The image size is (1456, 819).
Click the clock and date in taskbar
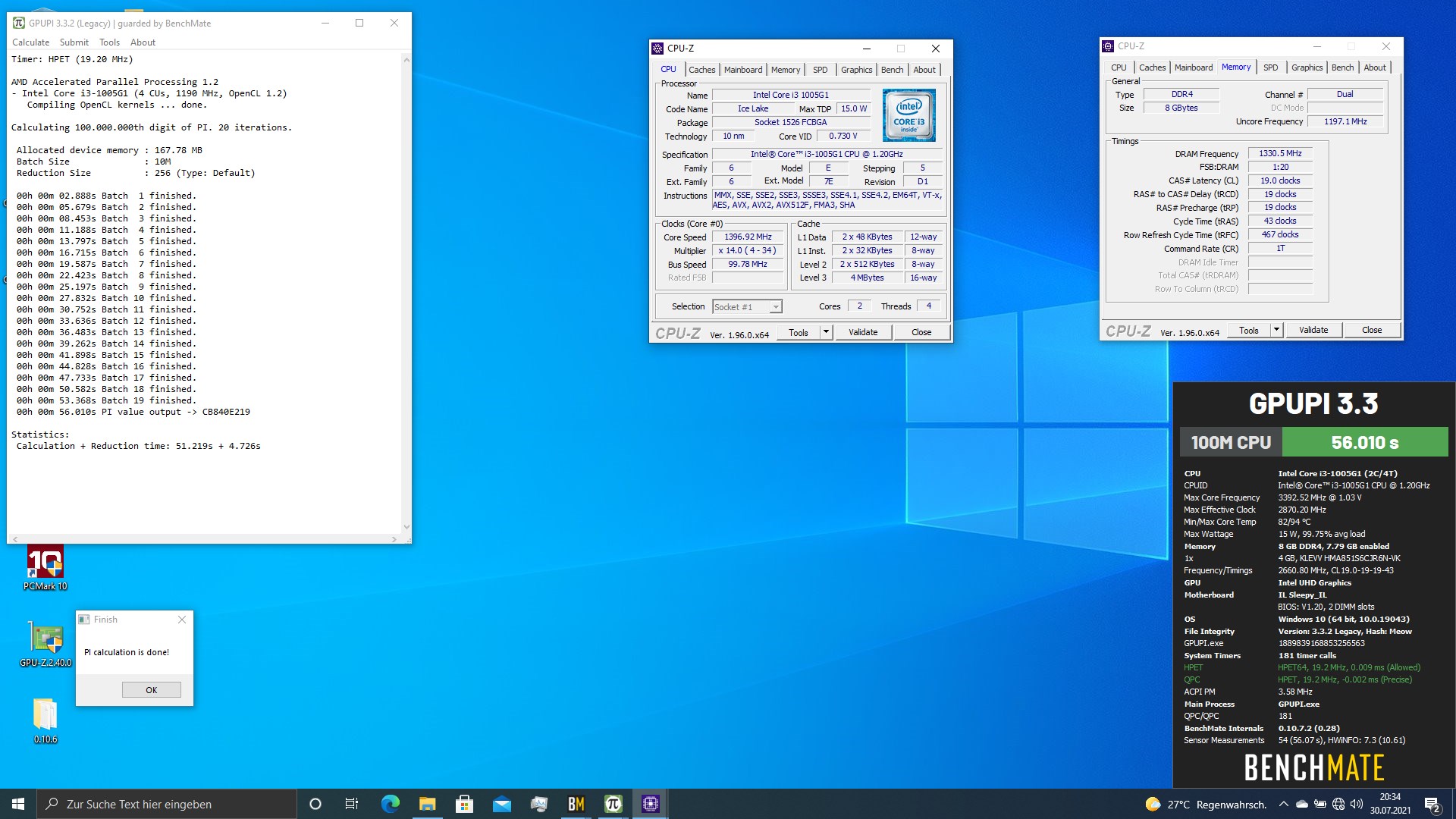point(1390,804)
